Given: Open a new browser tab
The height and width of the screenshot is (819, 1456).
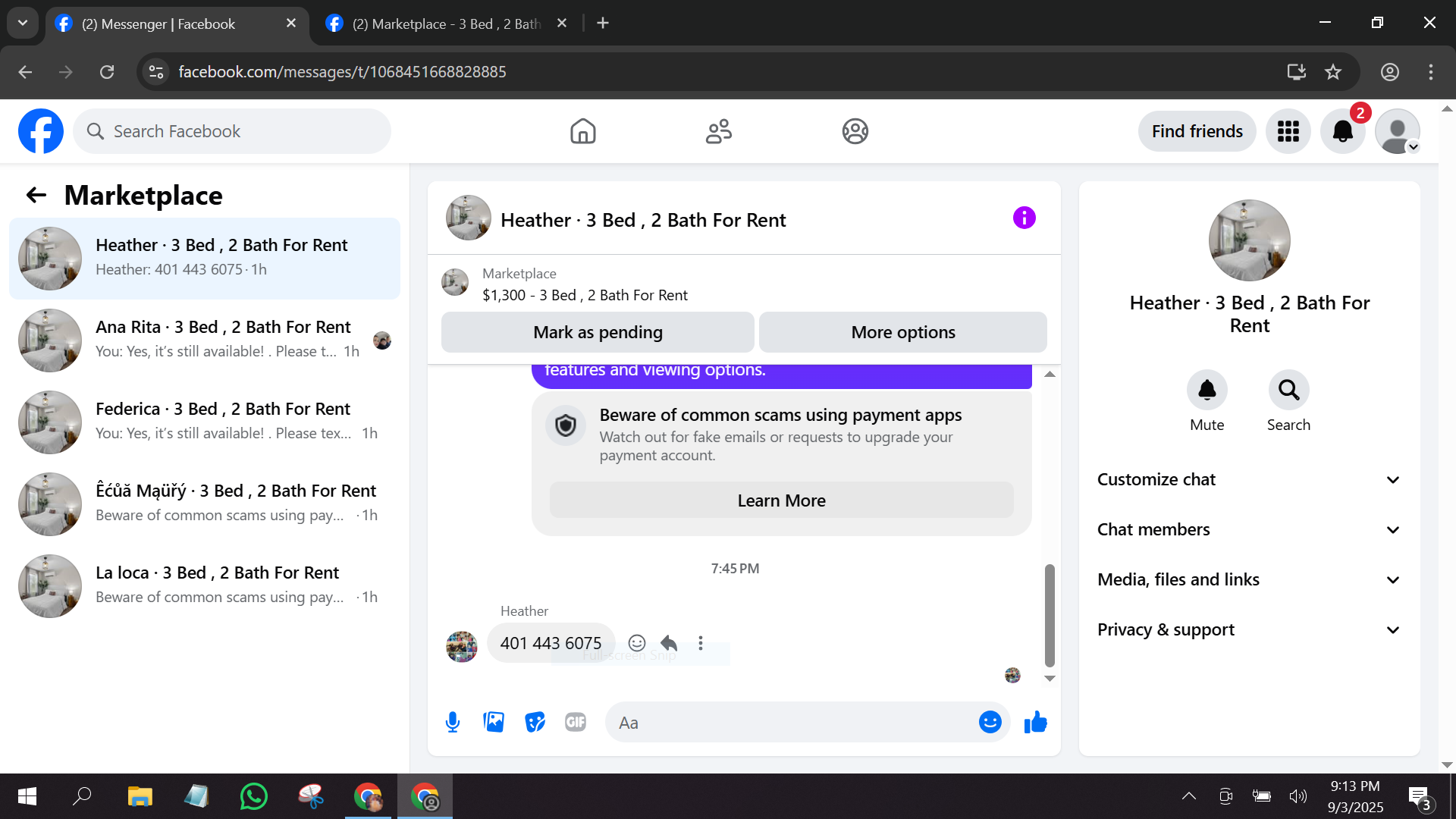Looking at the screenshot, I should [603, 24].
